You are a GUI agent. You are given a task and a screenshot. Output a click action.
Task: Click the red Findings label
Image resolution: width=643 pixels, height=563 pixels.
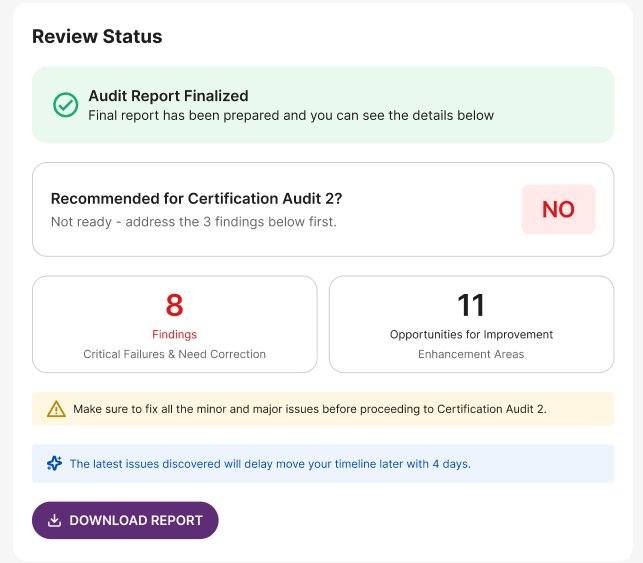(174, 335)
